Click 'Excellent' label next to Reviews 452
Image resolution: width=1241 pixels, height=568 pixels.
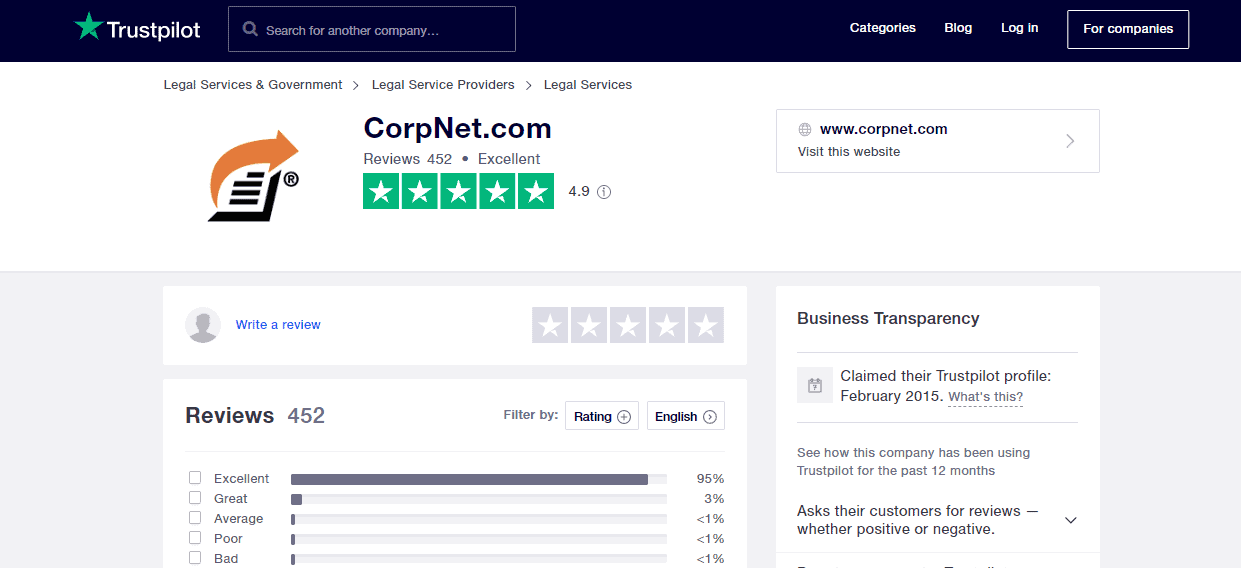[x=509, y=159]
